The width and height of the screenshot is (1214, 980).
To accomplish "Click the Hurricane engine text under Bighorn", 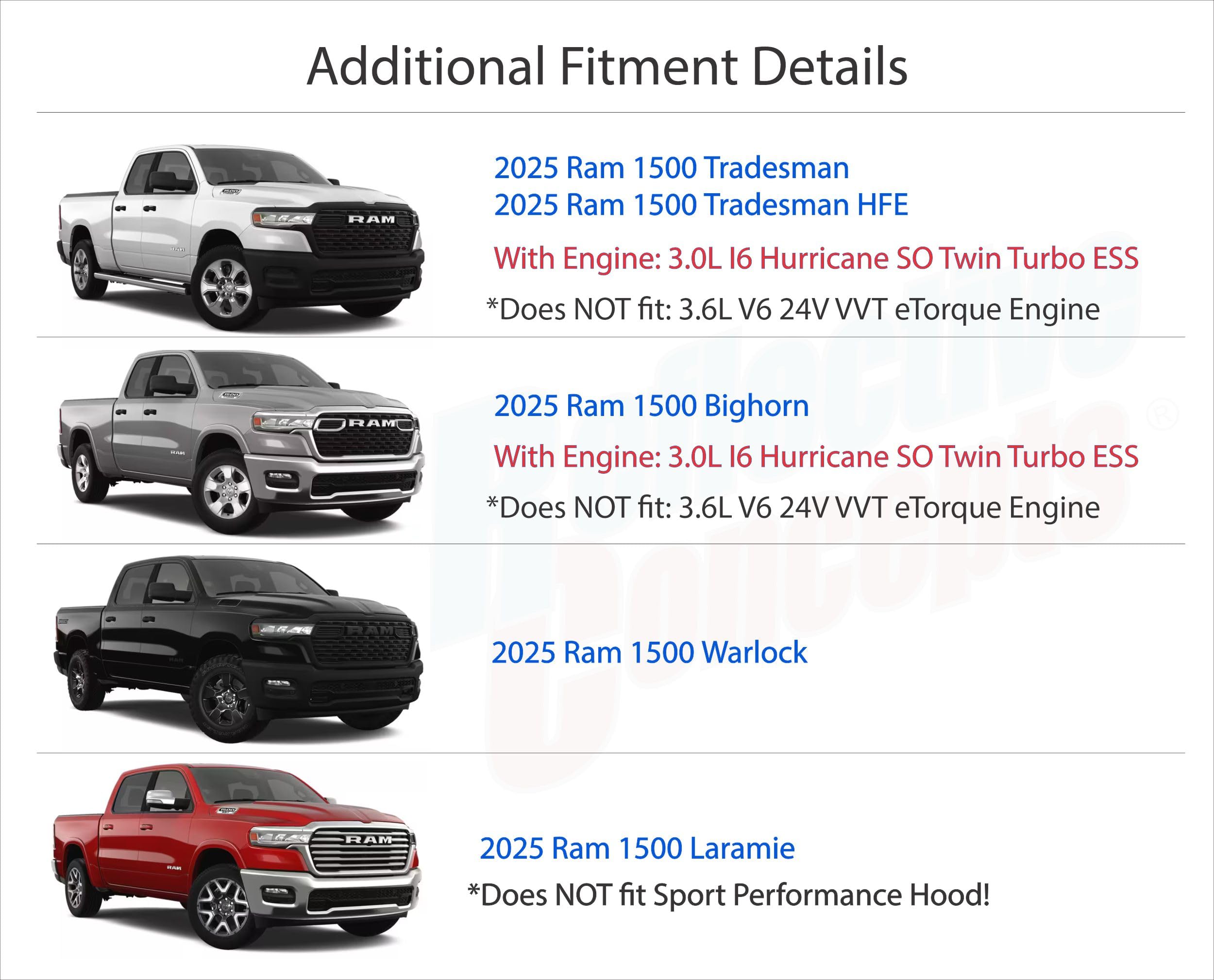I will point(816,456).
